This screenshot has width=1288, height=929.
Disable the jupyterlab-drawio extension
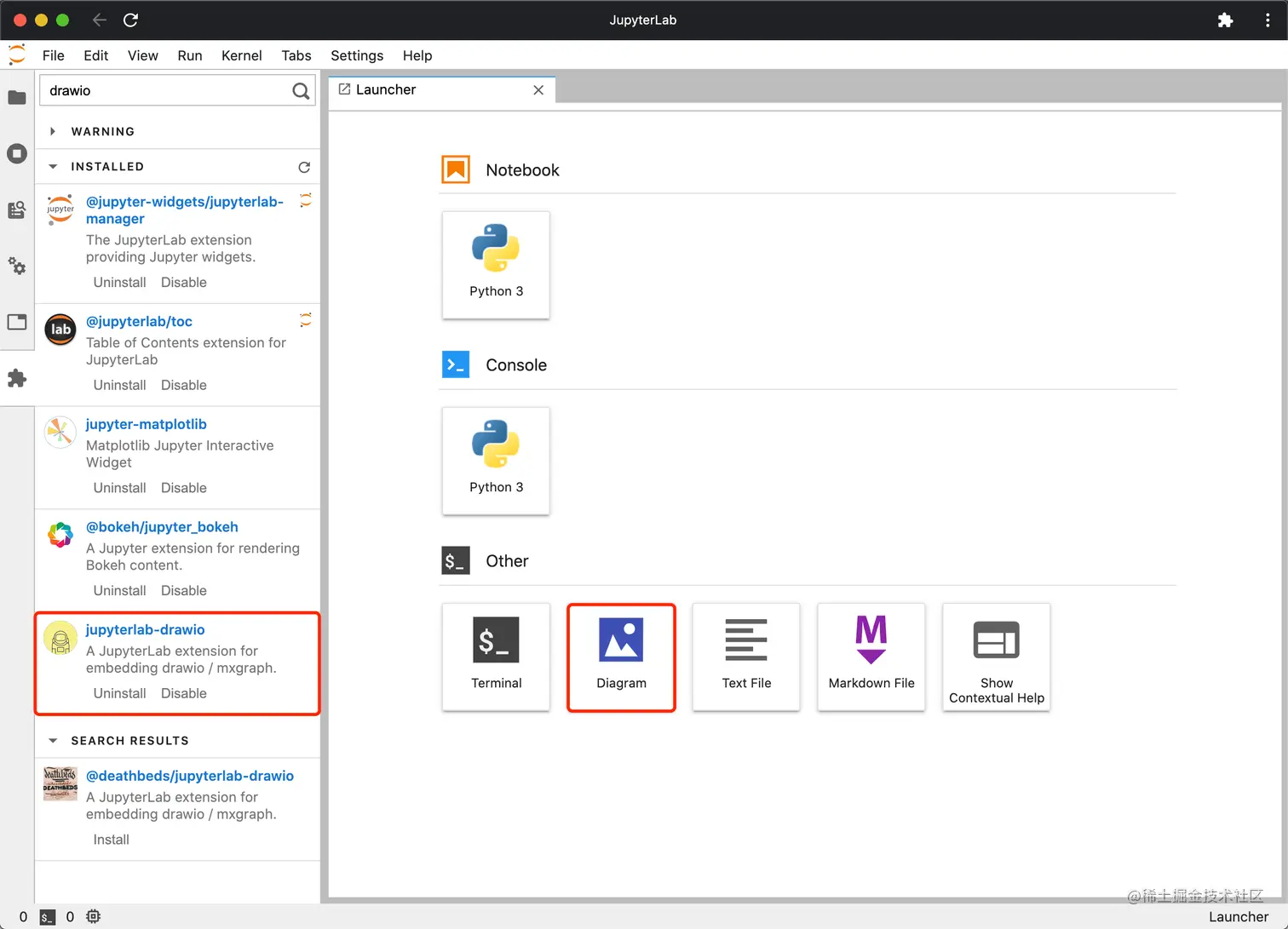pos(184,693)
